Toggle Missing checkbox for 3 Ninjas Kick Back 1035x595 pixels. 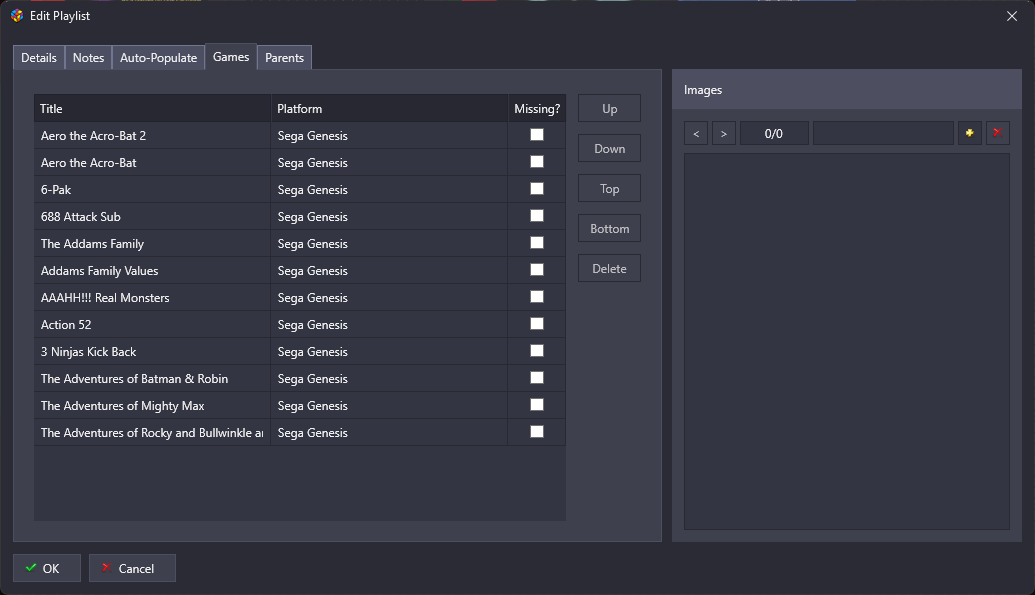537,351
